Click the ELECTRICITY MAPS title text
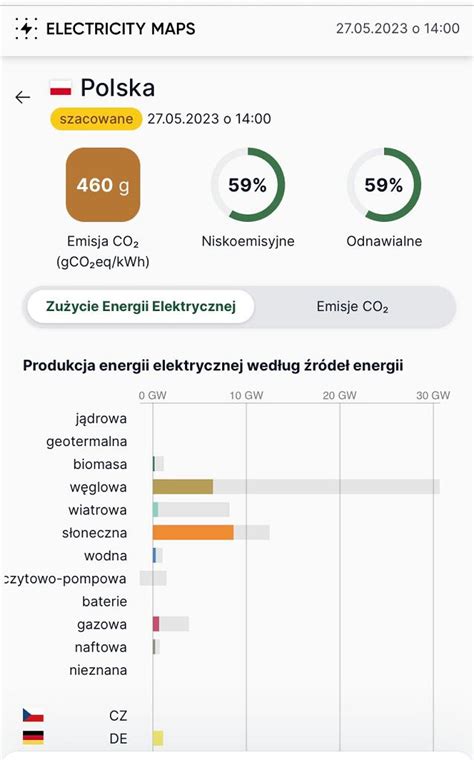474x760 pixels. [121, 29]
